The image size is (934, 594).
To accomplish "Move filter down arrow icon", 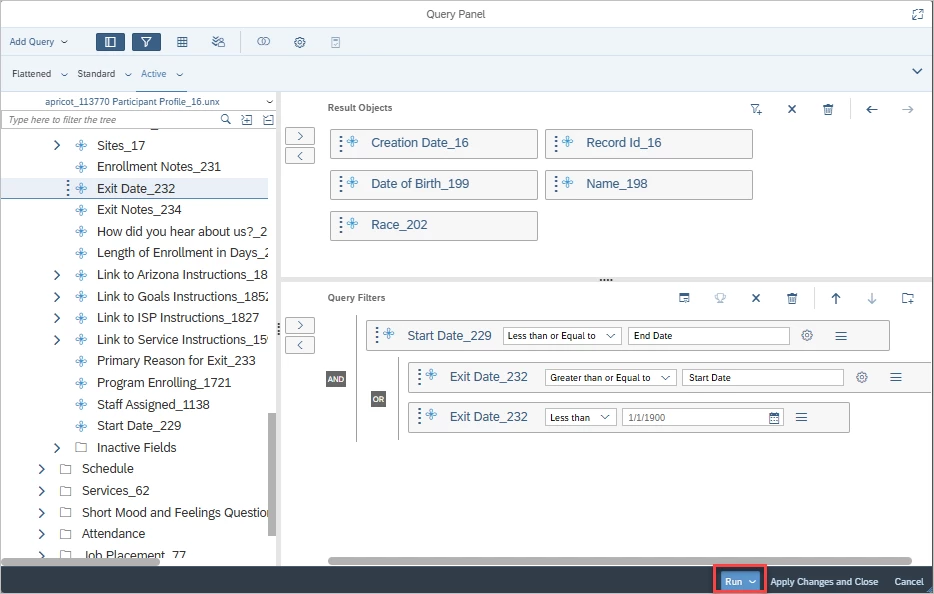I will point(871,298).
